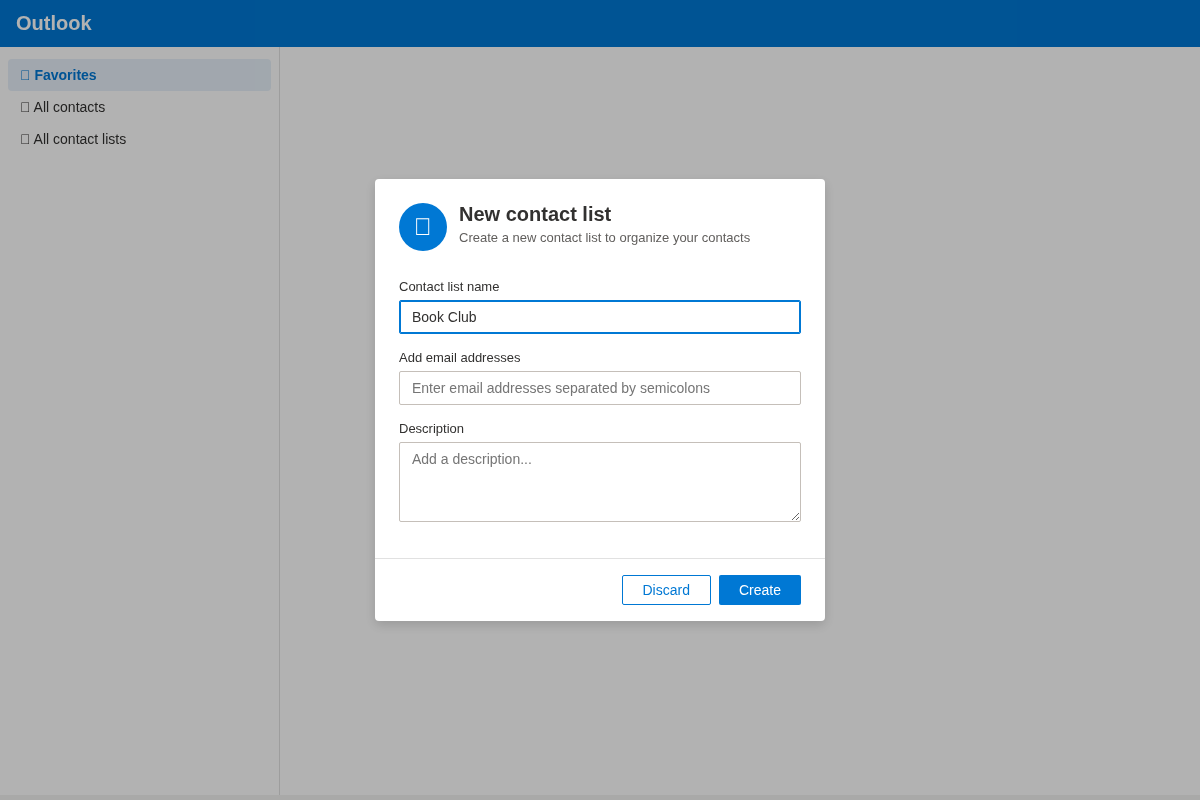Click the Favorites sidebar icon

coord(24,75)
